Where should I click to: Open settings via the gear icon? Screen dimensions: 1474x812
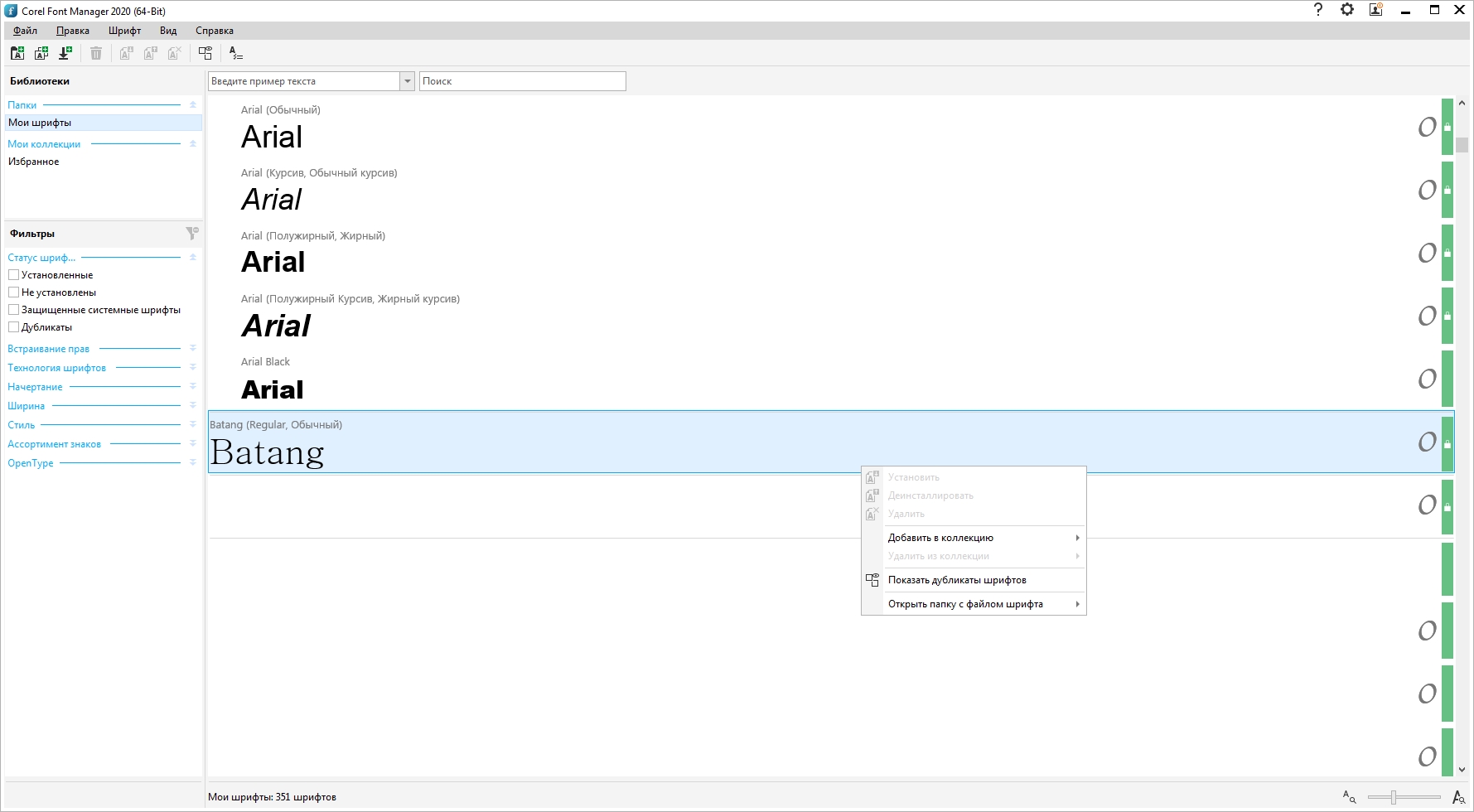(x=1347, y=10)
